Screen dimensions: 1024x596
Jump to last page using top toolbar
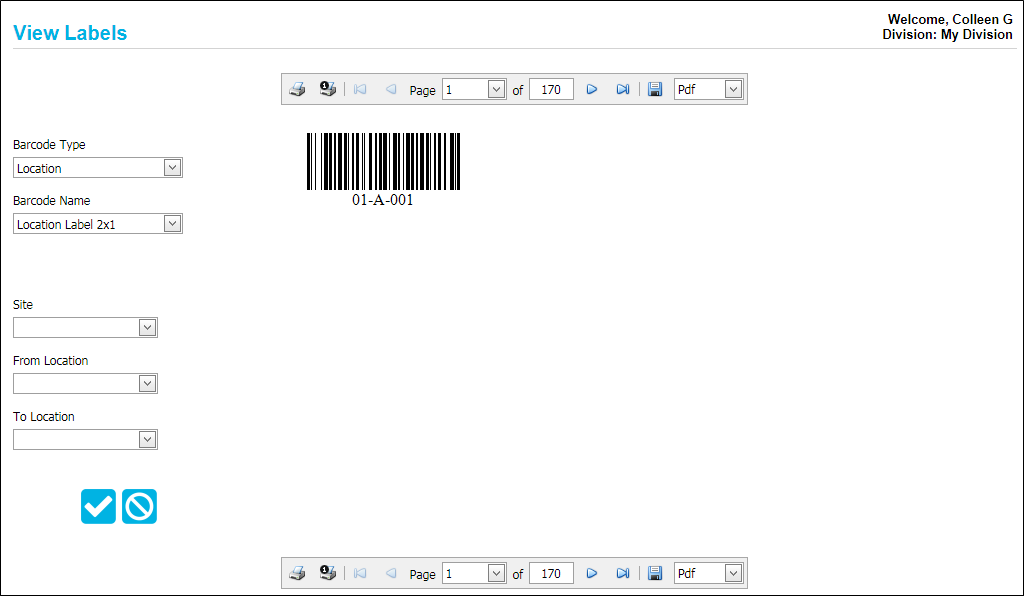pyautogui.click(x=622, y=89)
